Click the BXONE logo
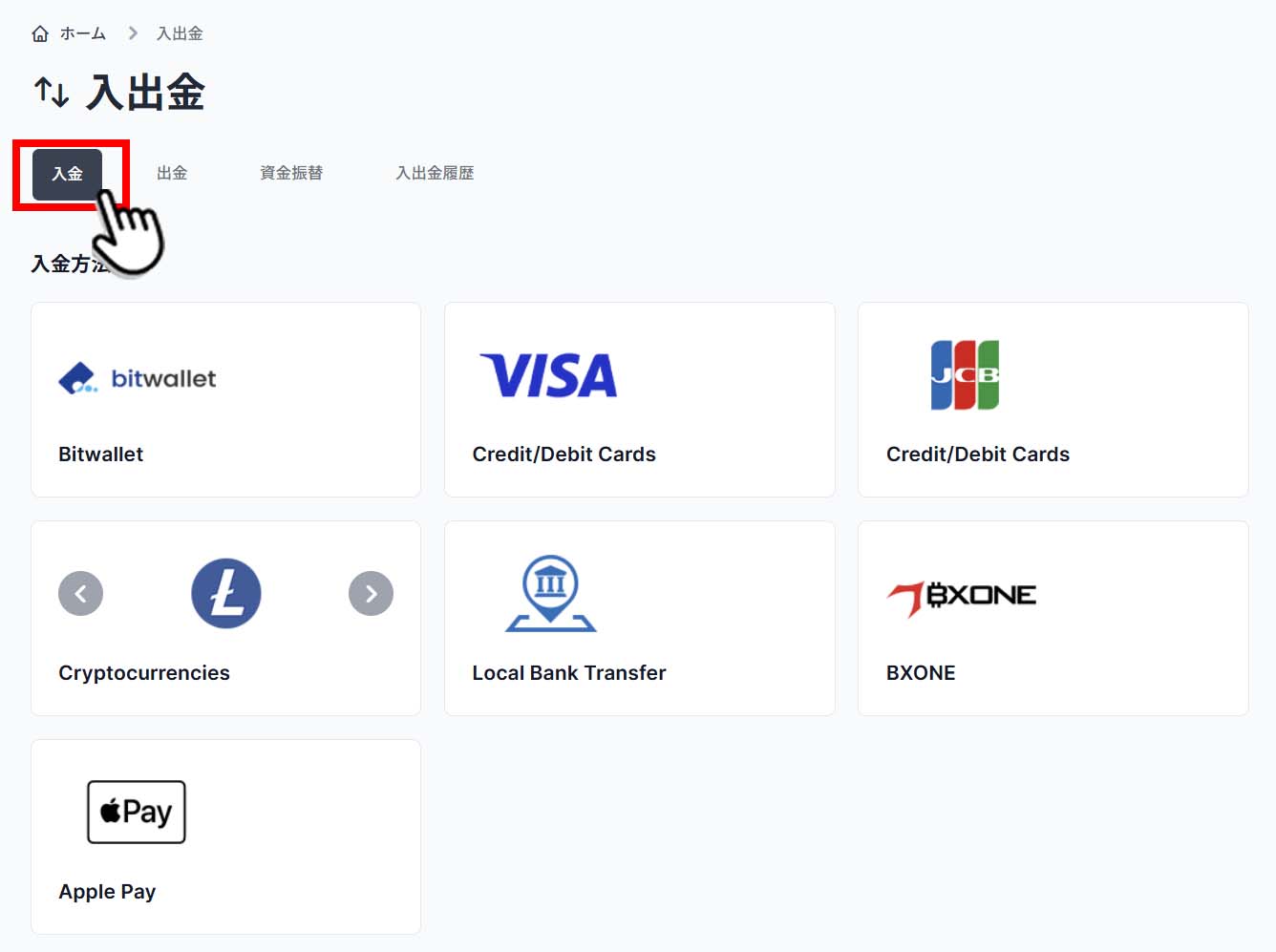The image size is (1276, 952). point(962,597)
